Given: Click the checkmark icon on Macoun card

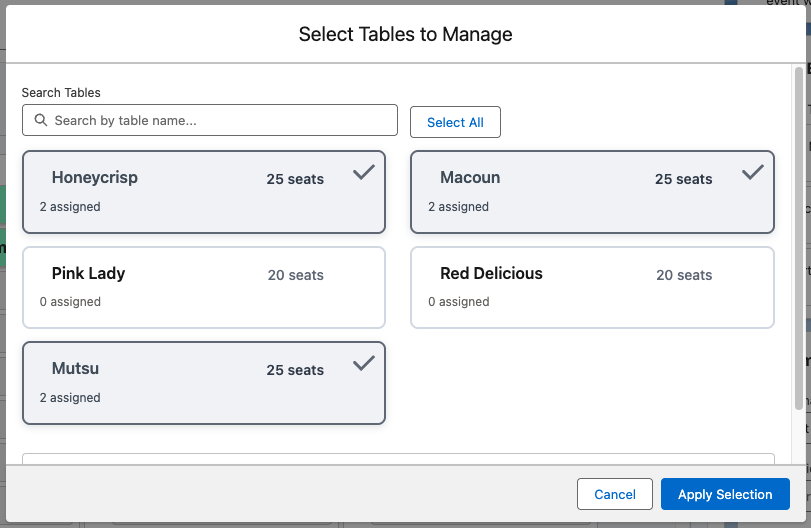Looking at the screenshot, I should point(753,173).
